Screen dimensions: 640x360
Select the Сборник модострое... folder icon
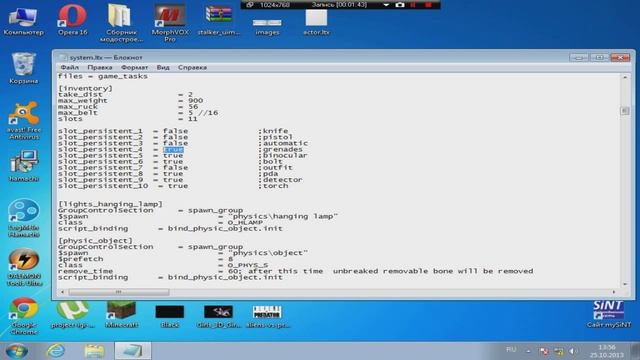click(121, 23)
